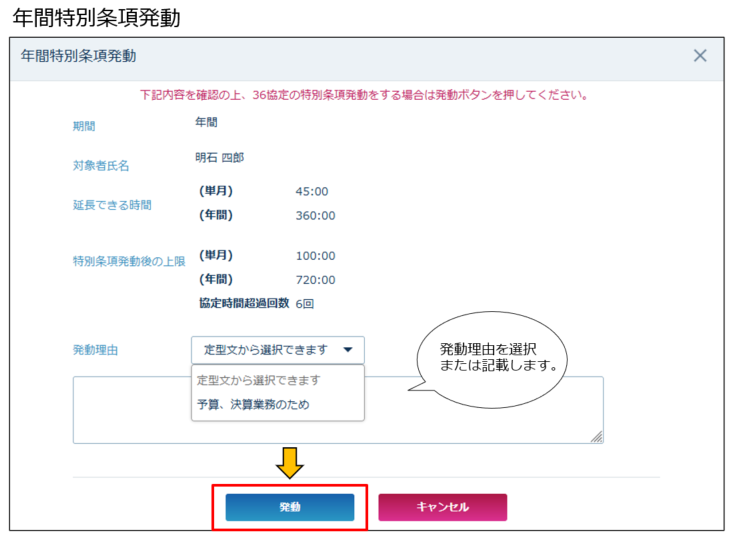Click the yellow downward arrow
This screenshot has width=737, height=540.
[x=290, y=462]
